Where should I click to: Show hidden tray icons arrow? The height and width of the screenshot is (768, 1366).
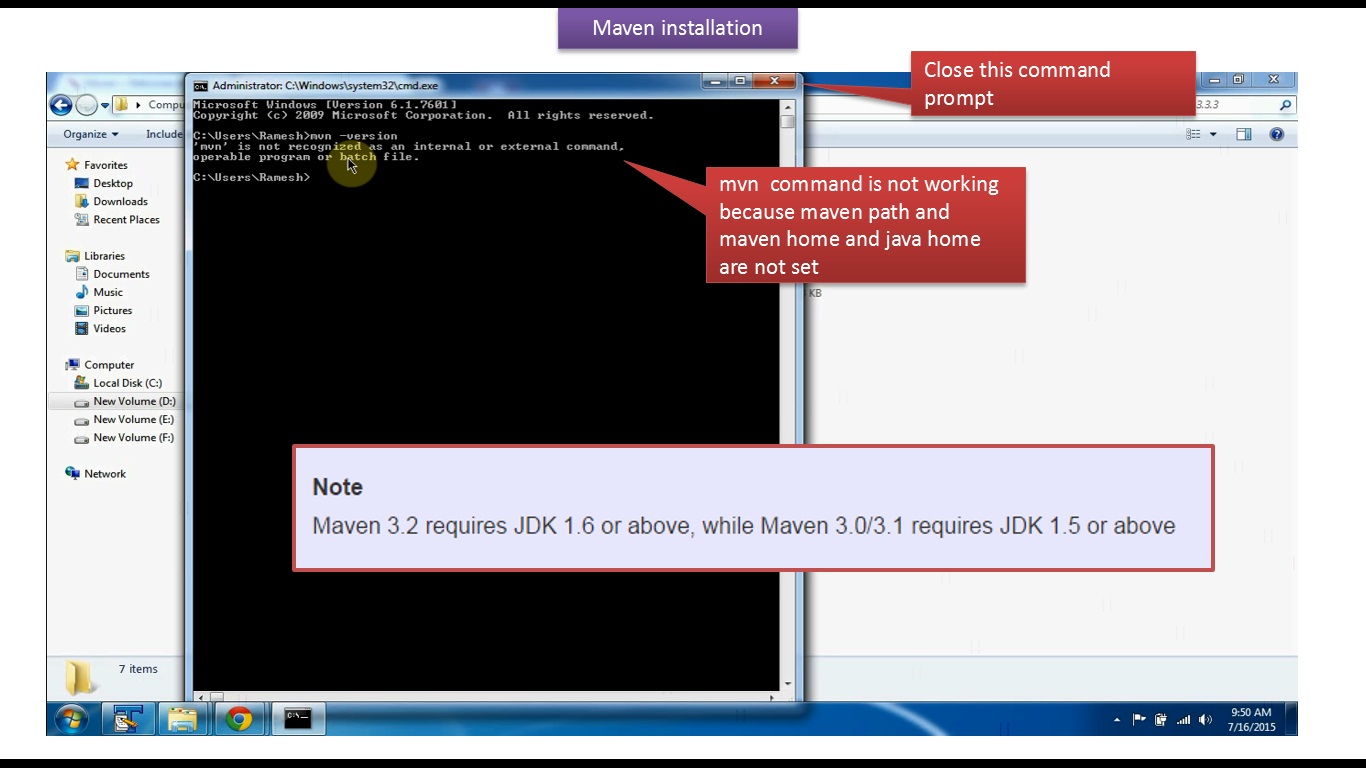[x=1117, y=719]
